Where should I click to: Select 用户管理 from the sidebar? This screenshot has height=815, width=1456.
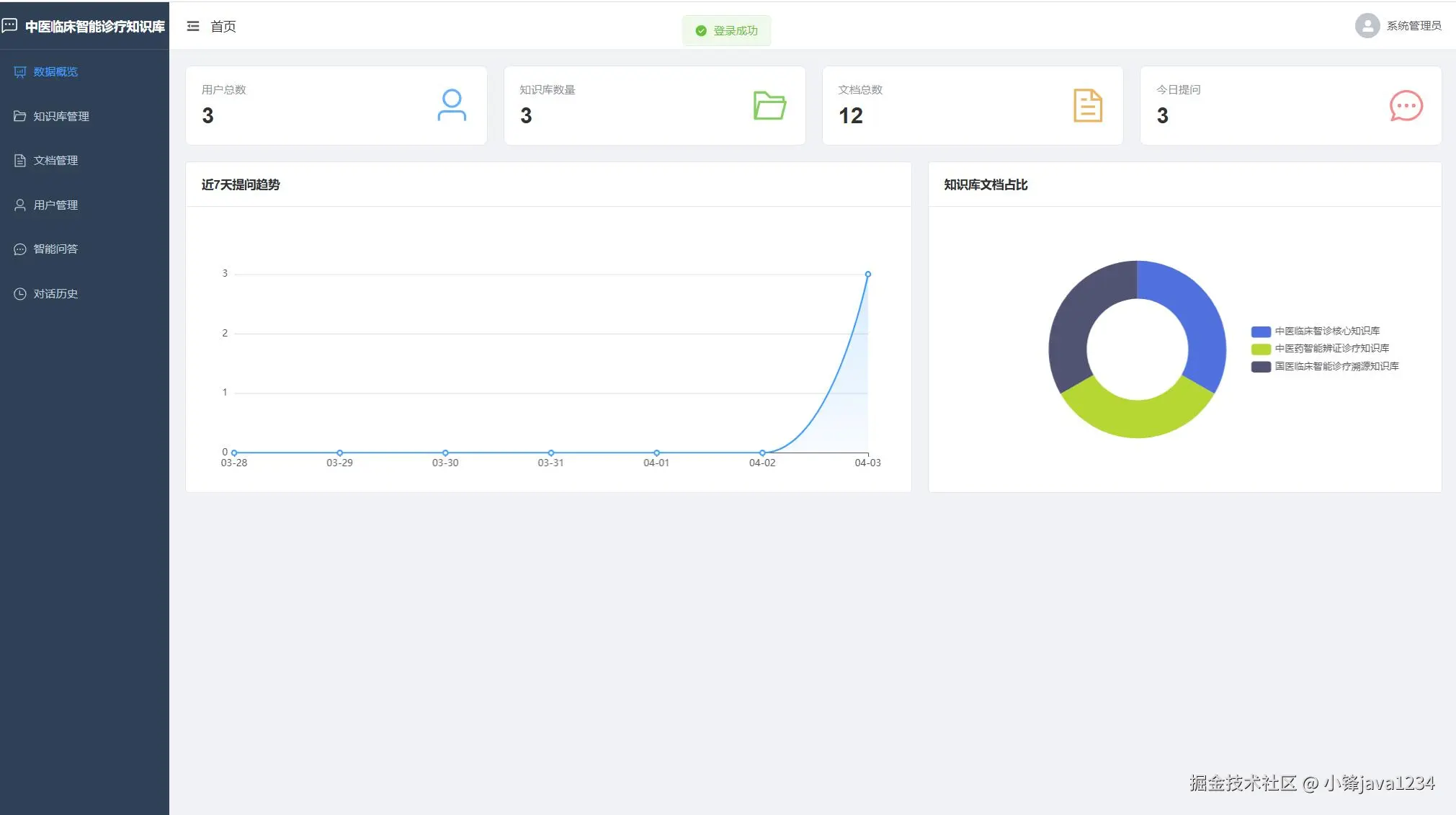[55, 205]
